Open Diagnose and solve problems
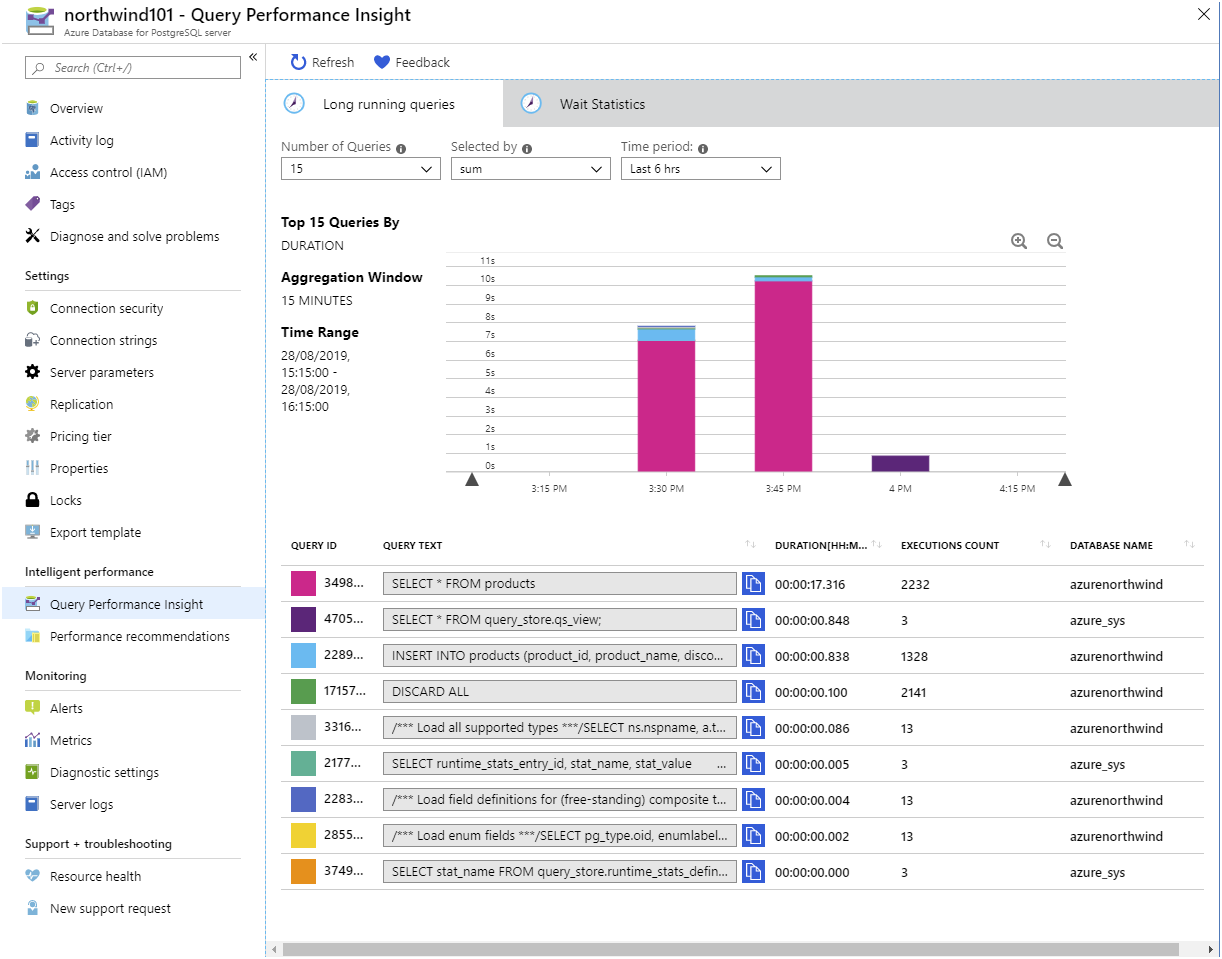1222x959 pixels. click(133, 236)
